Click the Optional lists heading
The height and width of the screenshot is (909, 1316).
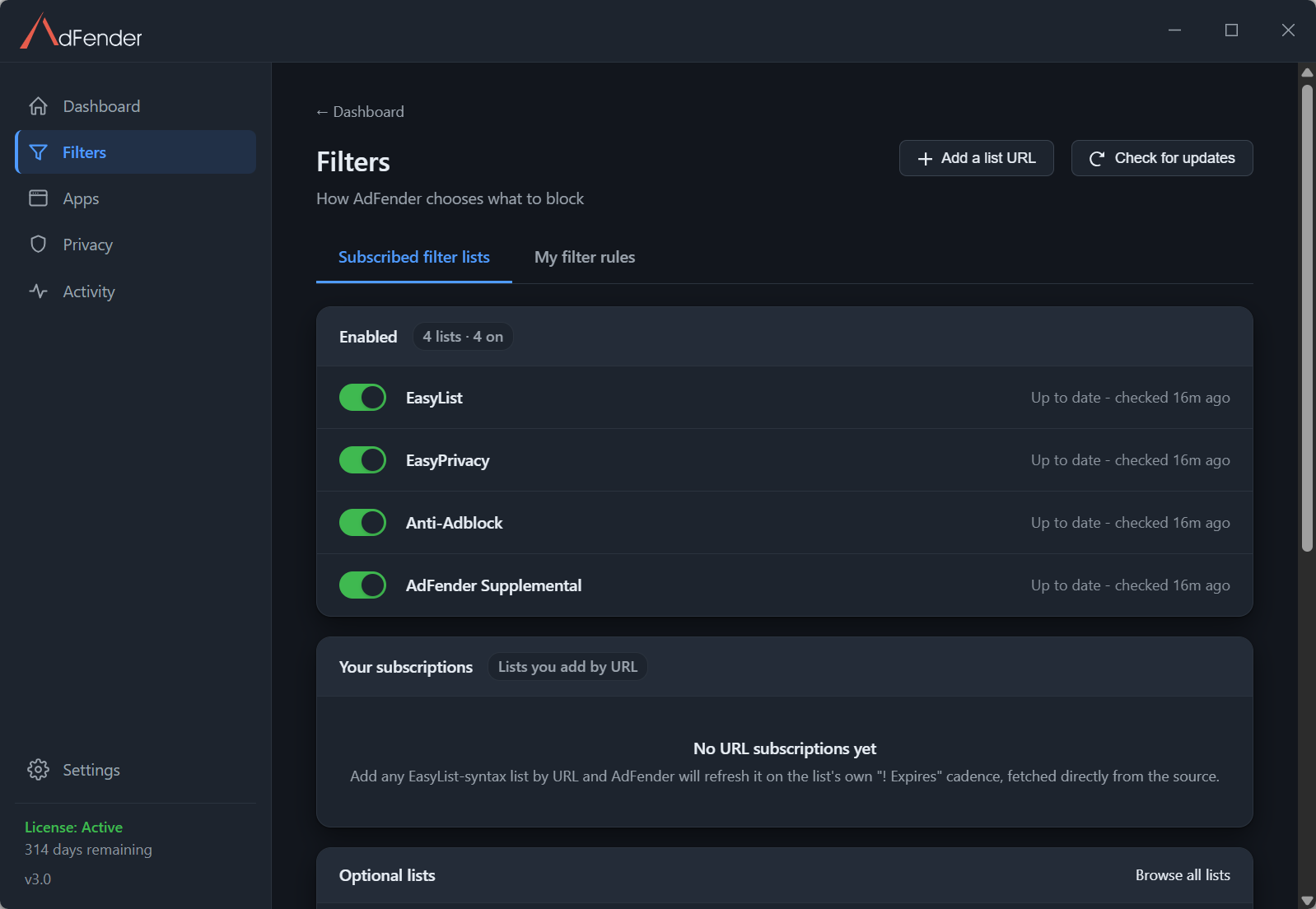click(x=387, y=875)
